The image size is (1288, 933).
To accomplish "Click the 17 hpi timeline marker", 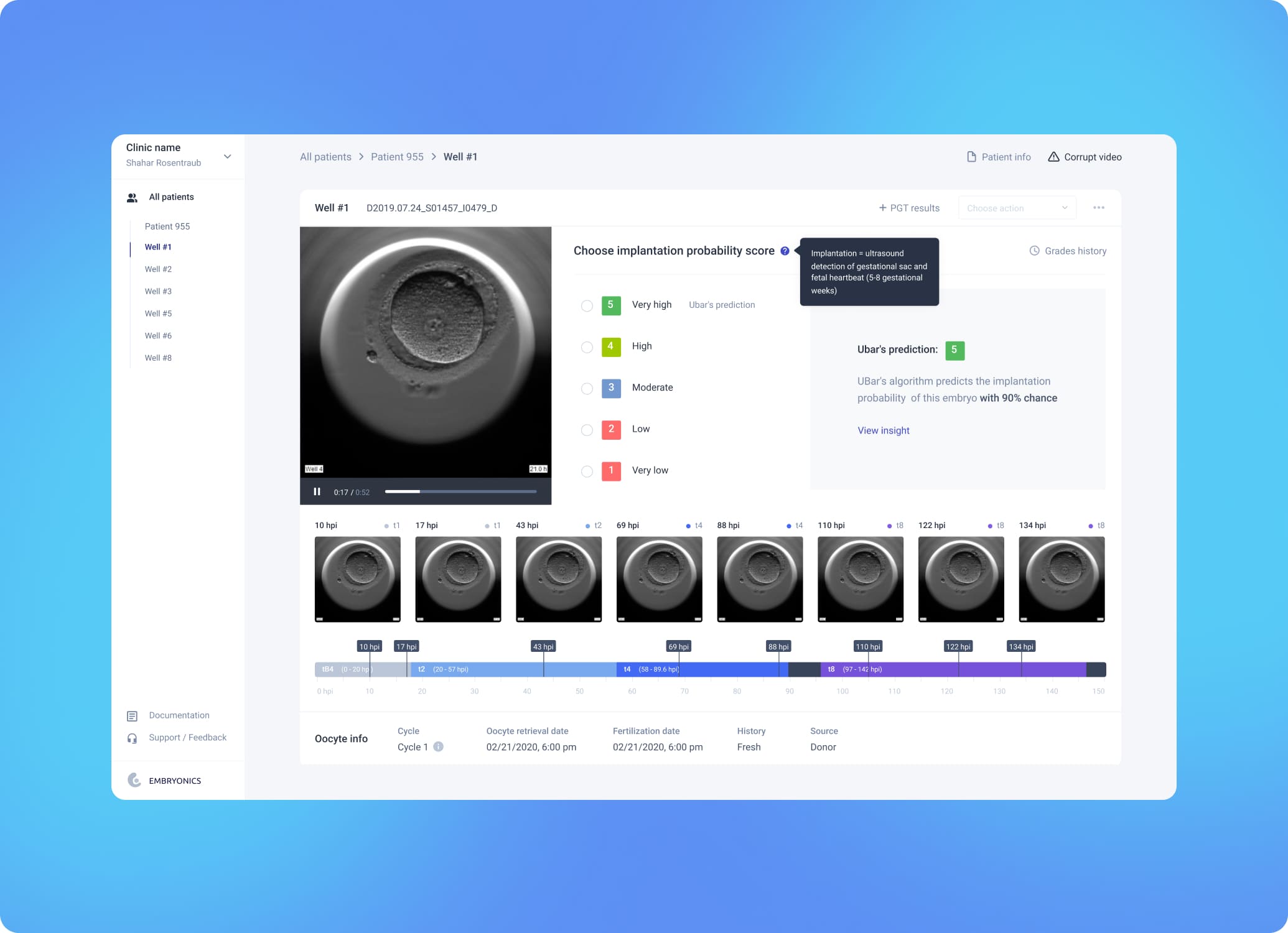I will (406, 647).
